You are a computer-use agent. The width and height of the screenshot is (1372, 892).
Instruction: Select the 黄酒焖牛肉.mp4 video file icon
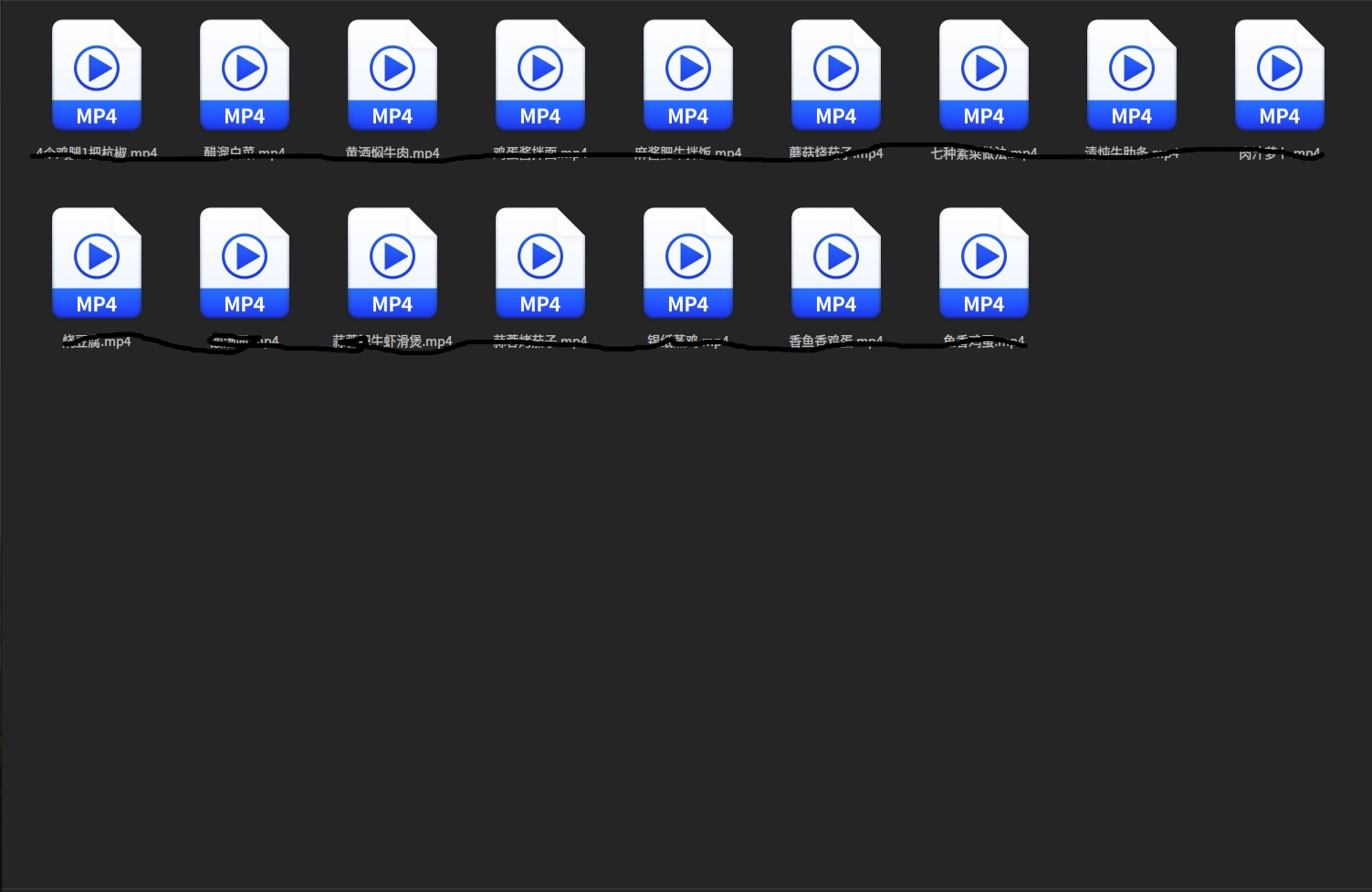click(x=393, y=75)
